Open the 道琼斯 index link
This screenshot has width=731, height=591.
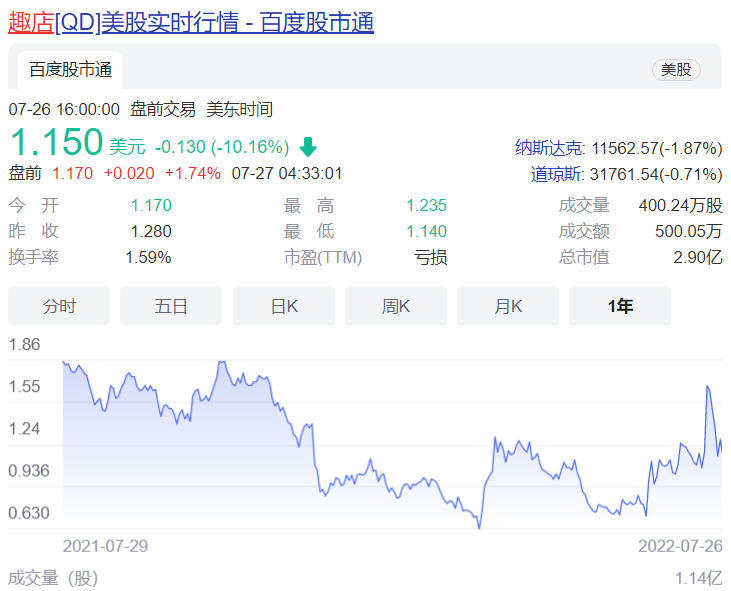[x=557, y=174]
